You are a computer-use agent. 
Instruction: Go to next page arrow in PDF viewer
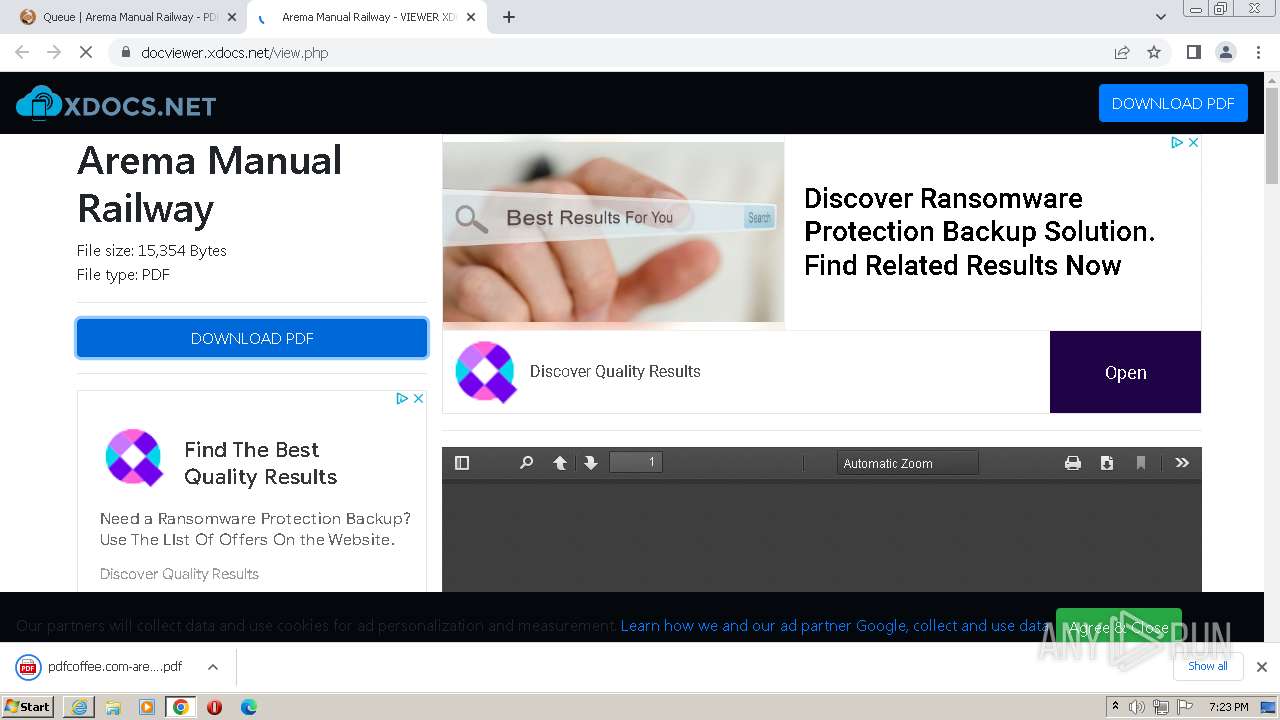click(591, 463)
